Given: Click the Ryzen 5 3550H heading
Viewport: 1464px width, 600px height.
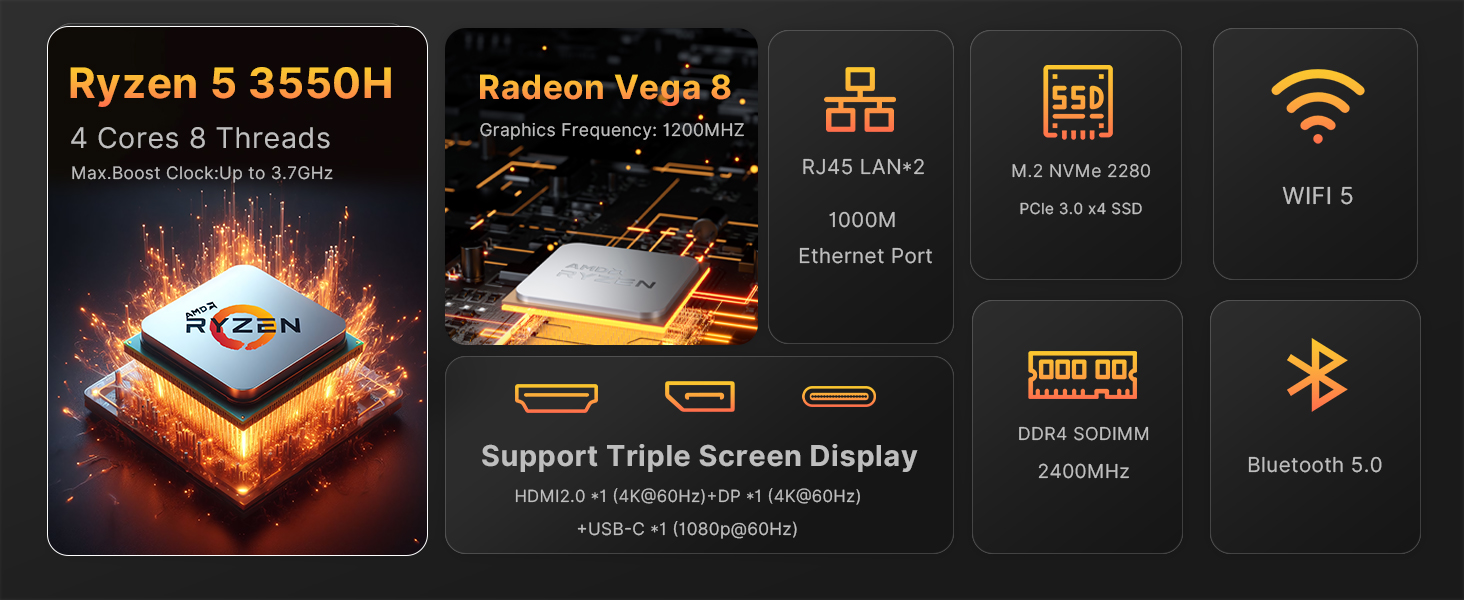Looking at the screenshot, I should coord(231,84).
